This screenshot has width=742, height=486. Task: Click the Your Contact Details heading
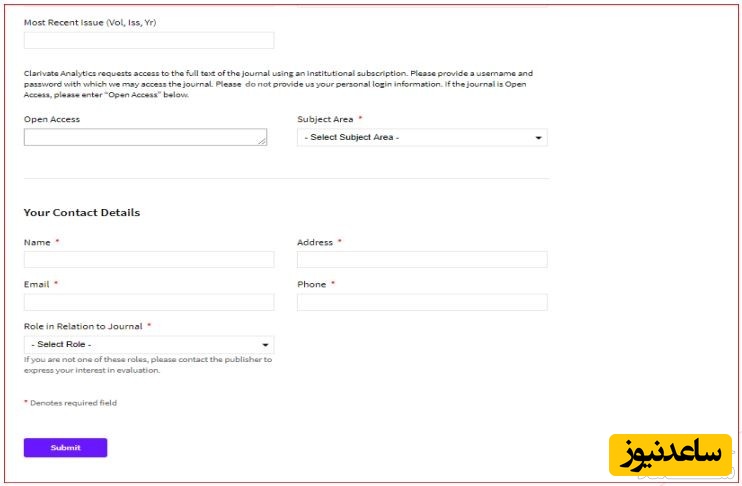82,212
